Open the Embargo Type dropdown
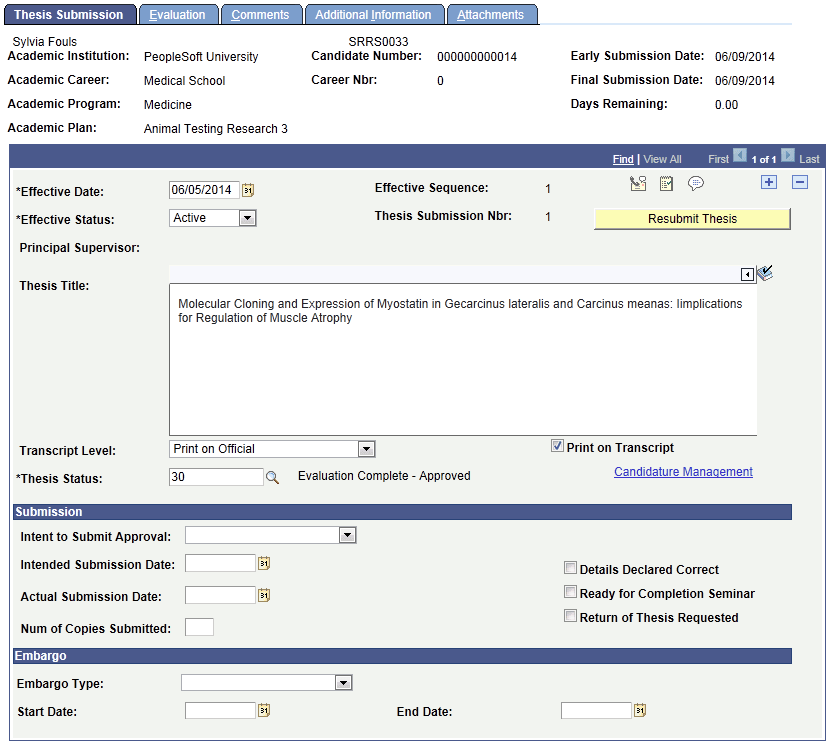This screenshot has height=746, width=830. [343, 683]
